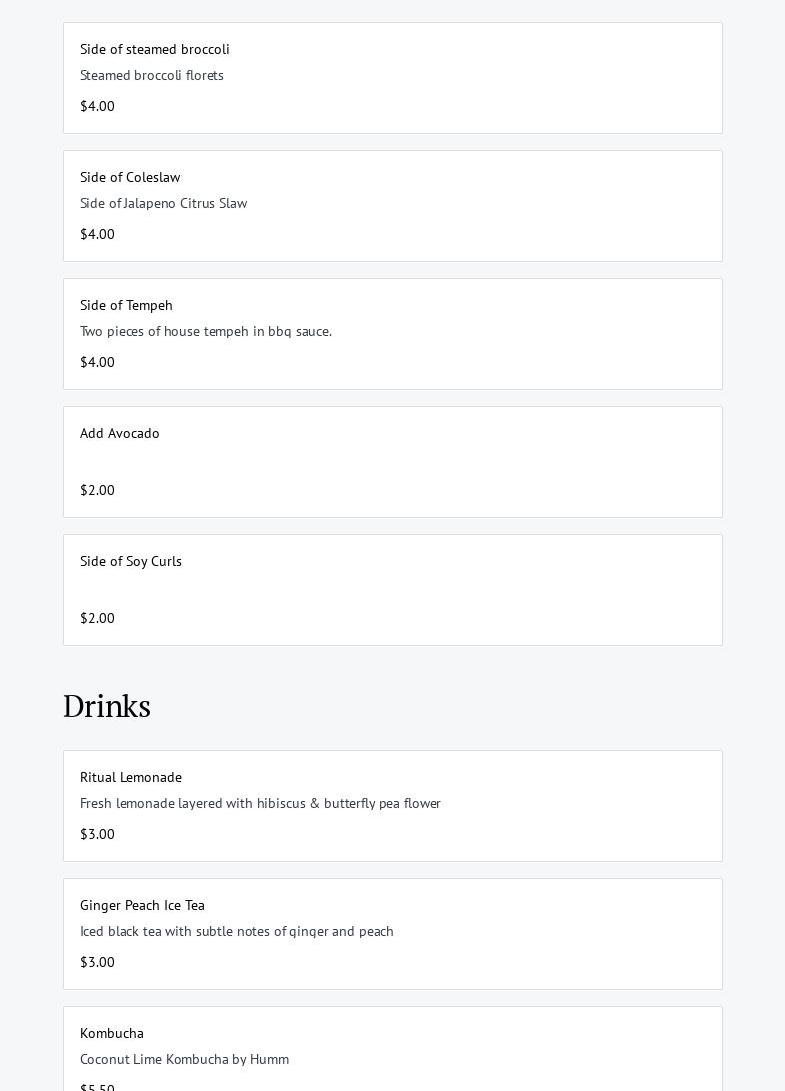785x1091 pixels.
Task: Select the Side of Coleslaw card
Action: coord(392,206)
